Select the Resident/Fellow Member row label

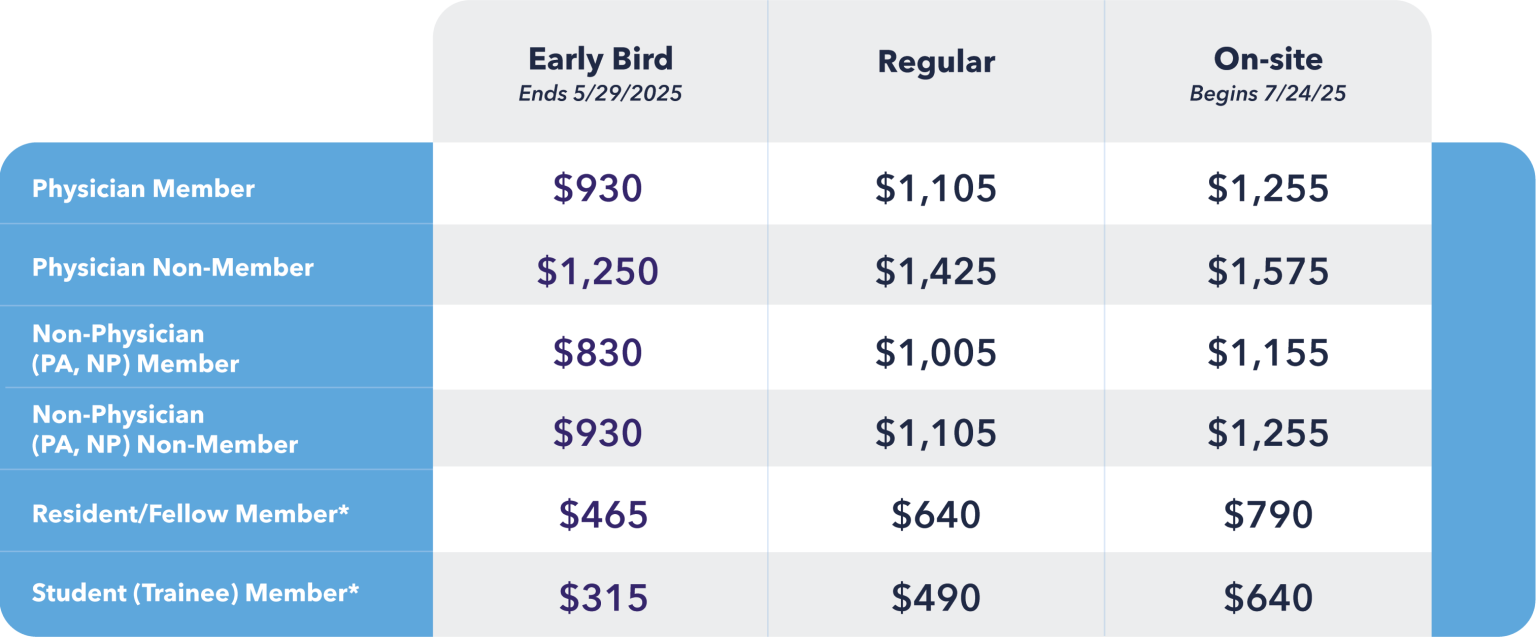click(x=190, y=514)
